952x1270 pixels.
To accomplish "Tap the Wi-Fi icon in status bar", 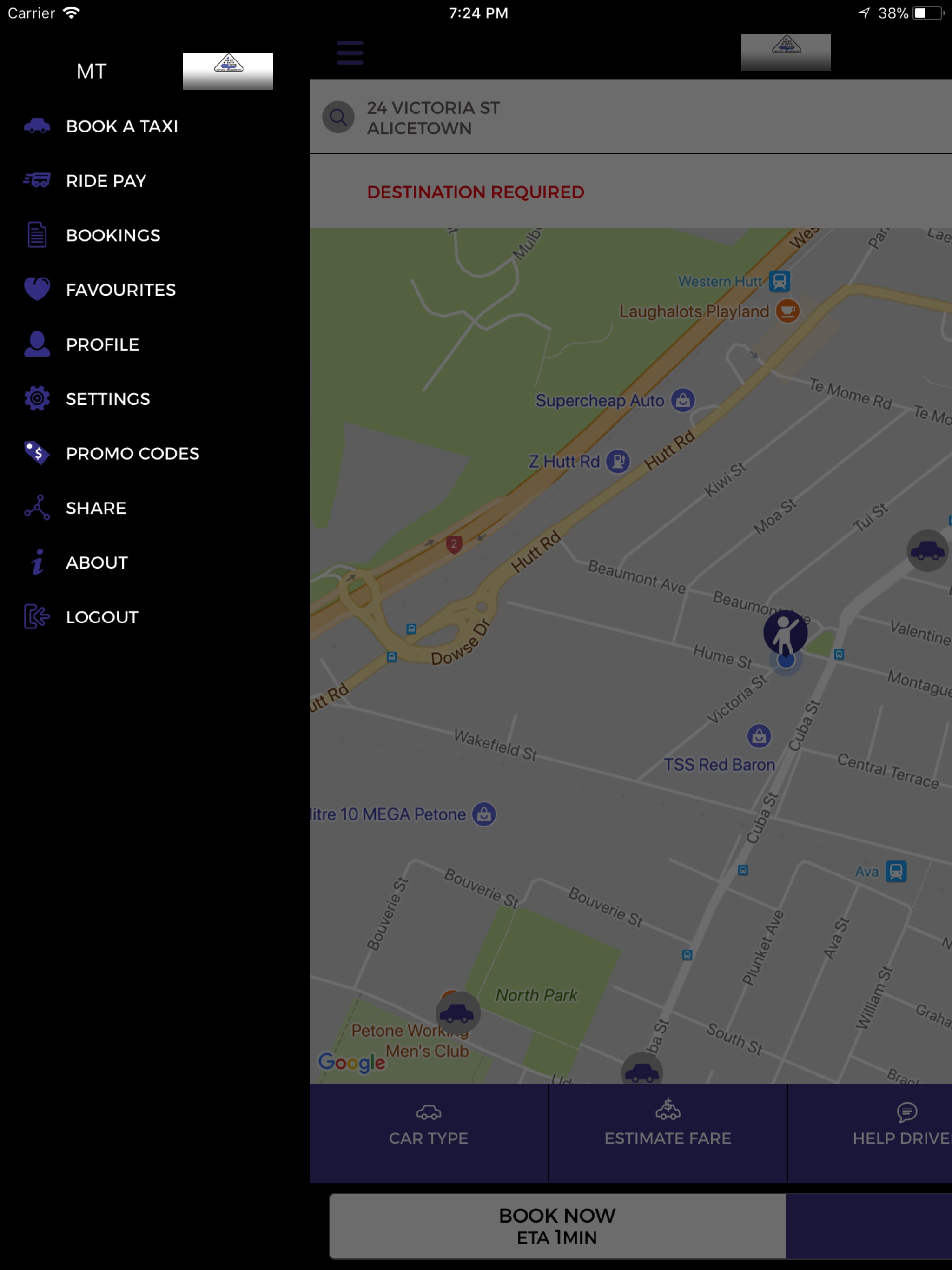I will (x=71, y=13).
